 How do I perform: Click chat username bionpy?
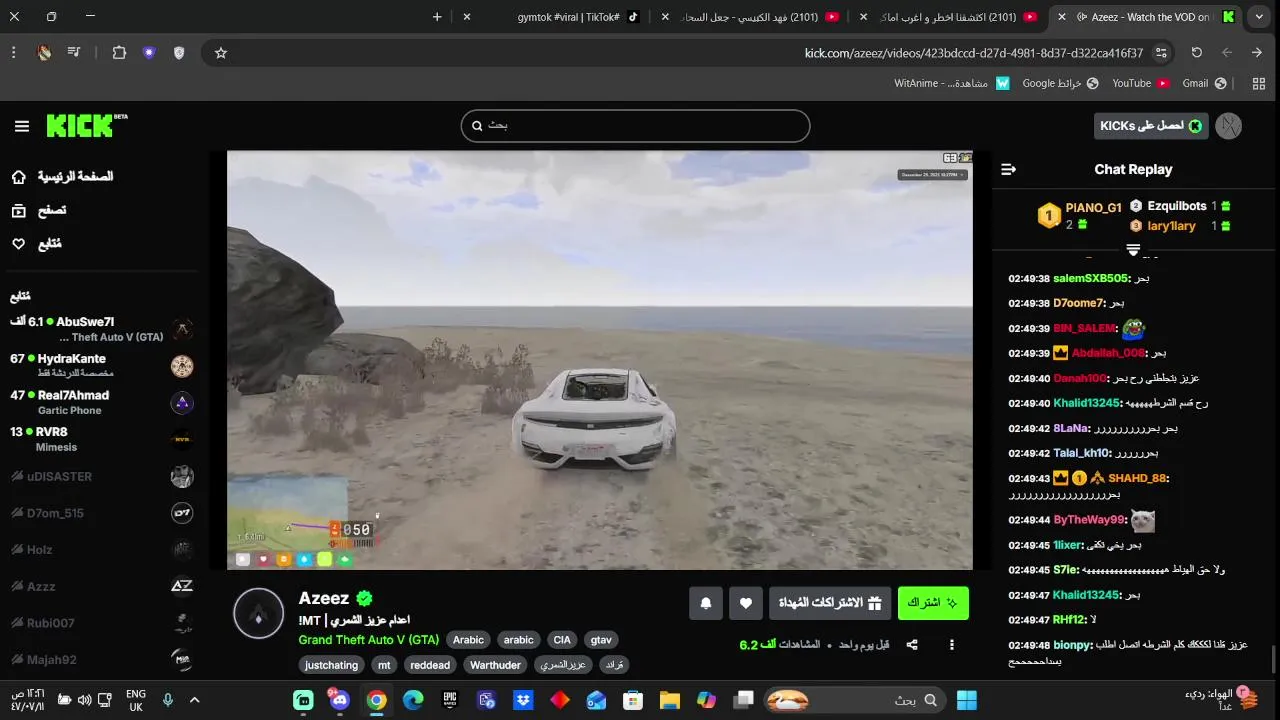1073,645
